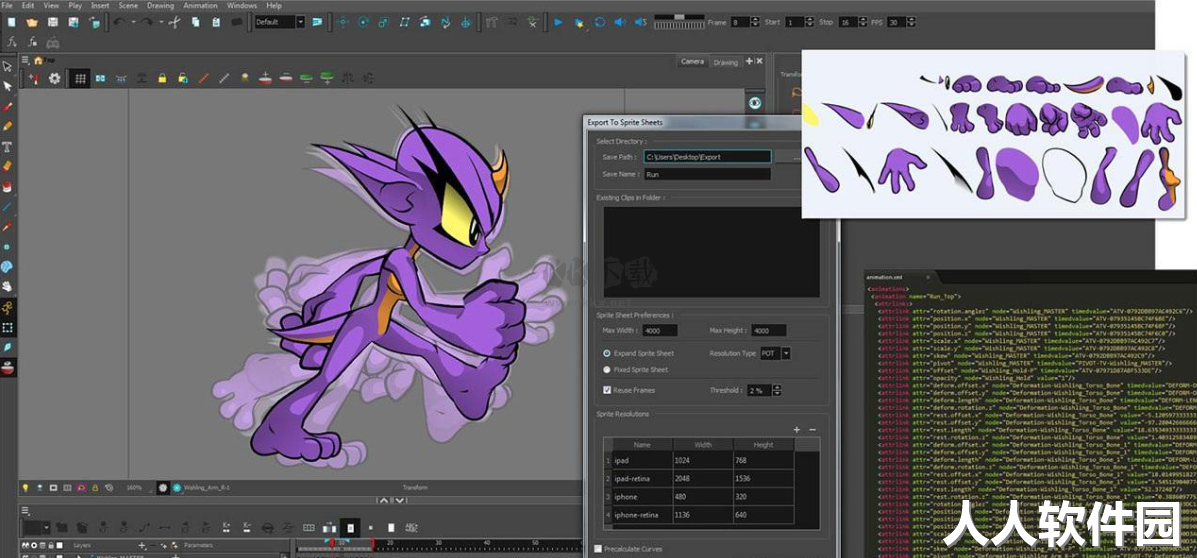The width and height of the screenshot is (1197, 558).
Task: Click the Max Height field
Action: (769, 331)
